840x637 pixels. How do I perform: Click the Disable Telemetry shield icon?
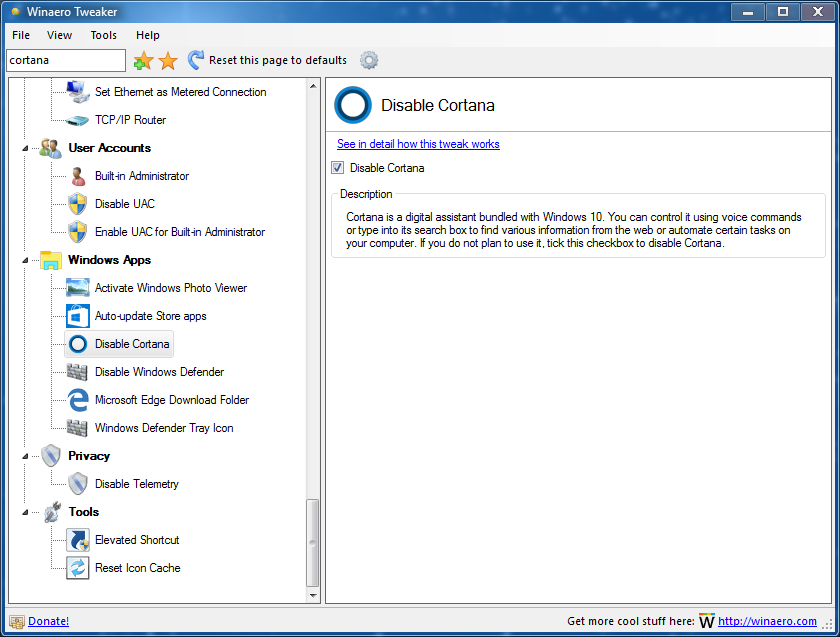(x=78, y=484)
